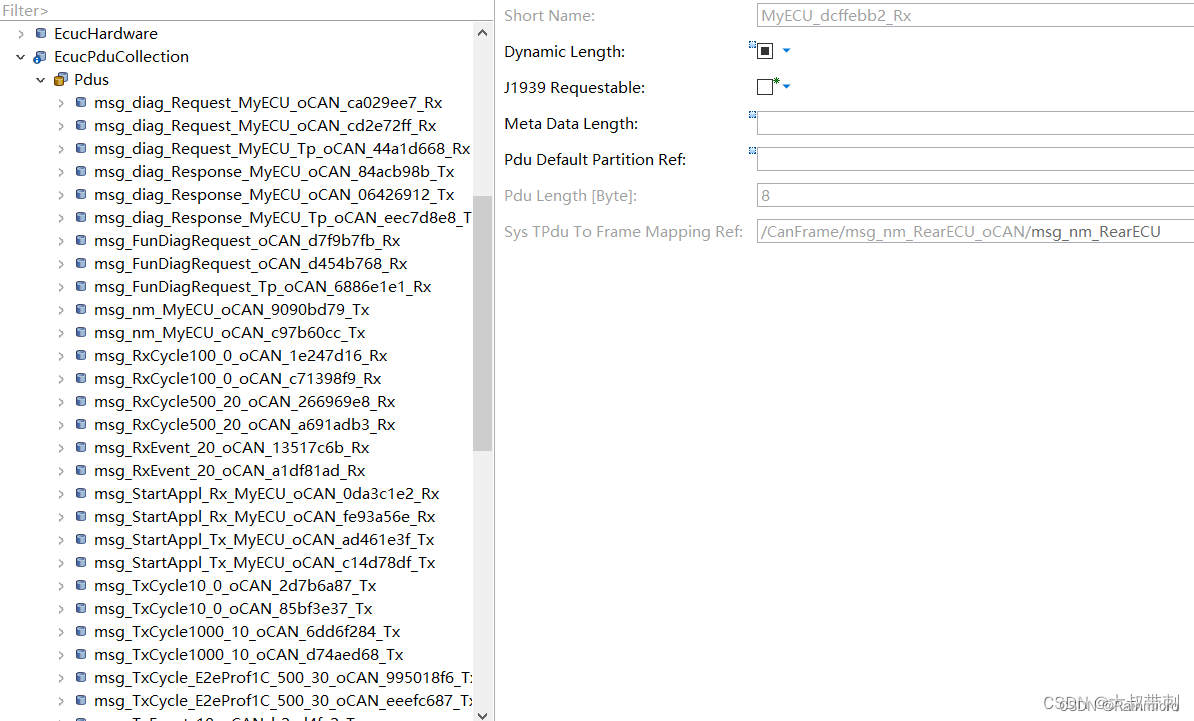Click the Pdus folder icon
This screenshot has height=721, width=1194.
[61, 79]
